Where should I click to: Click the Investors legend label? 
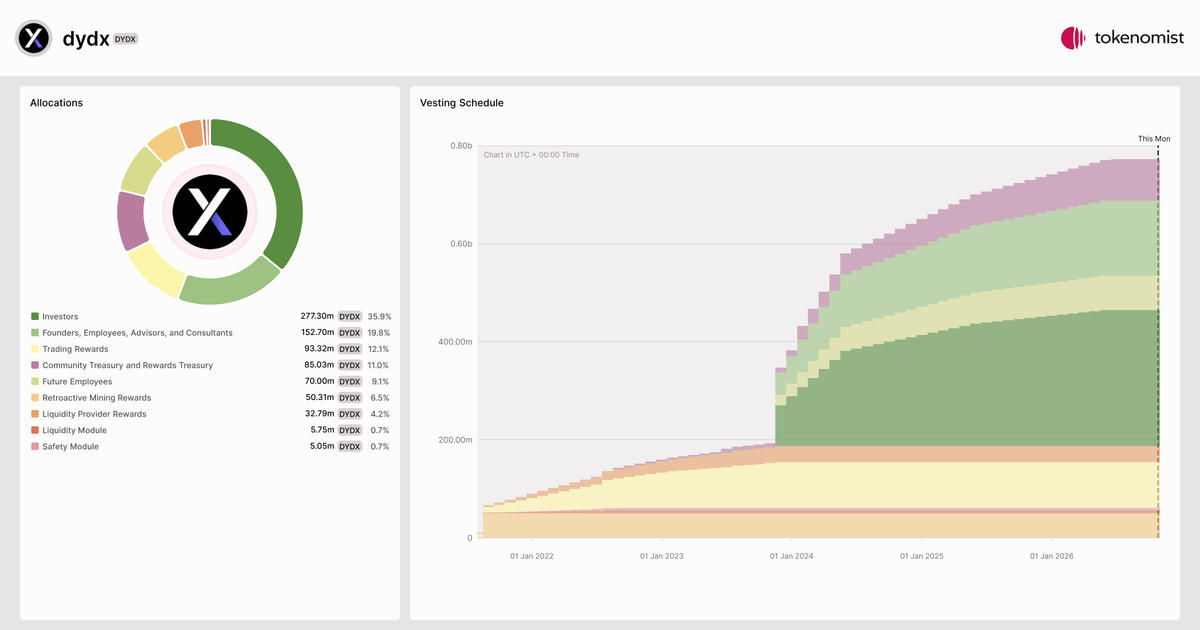click(60, 317)
